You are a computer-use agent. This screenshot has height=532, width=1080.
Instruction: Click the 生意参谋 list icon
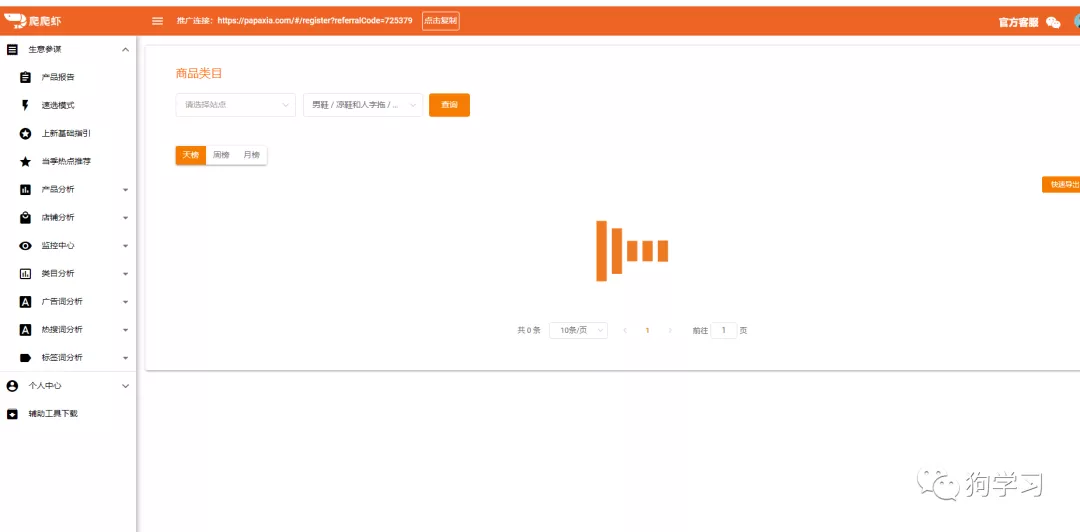(12, 49)
